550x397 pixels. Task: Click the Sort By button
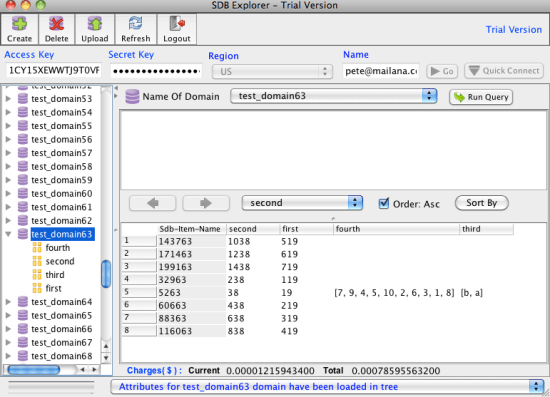tap(482, 203)
